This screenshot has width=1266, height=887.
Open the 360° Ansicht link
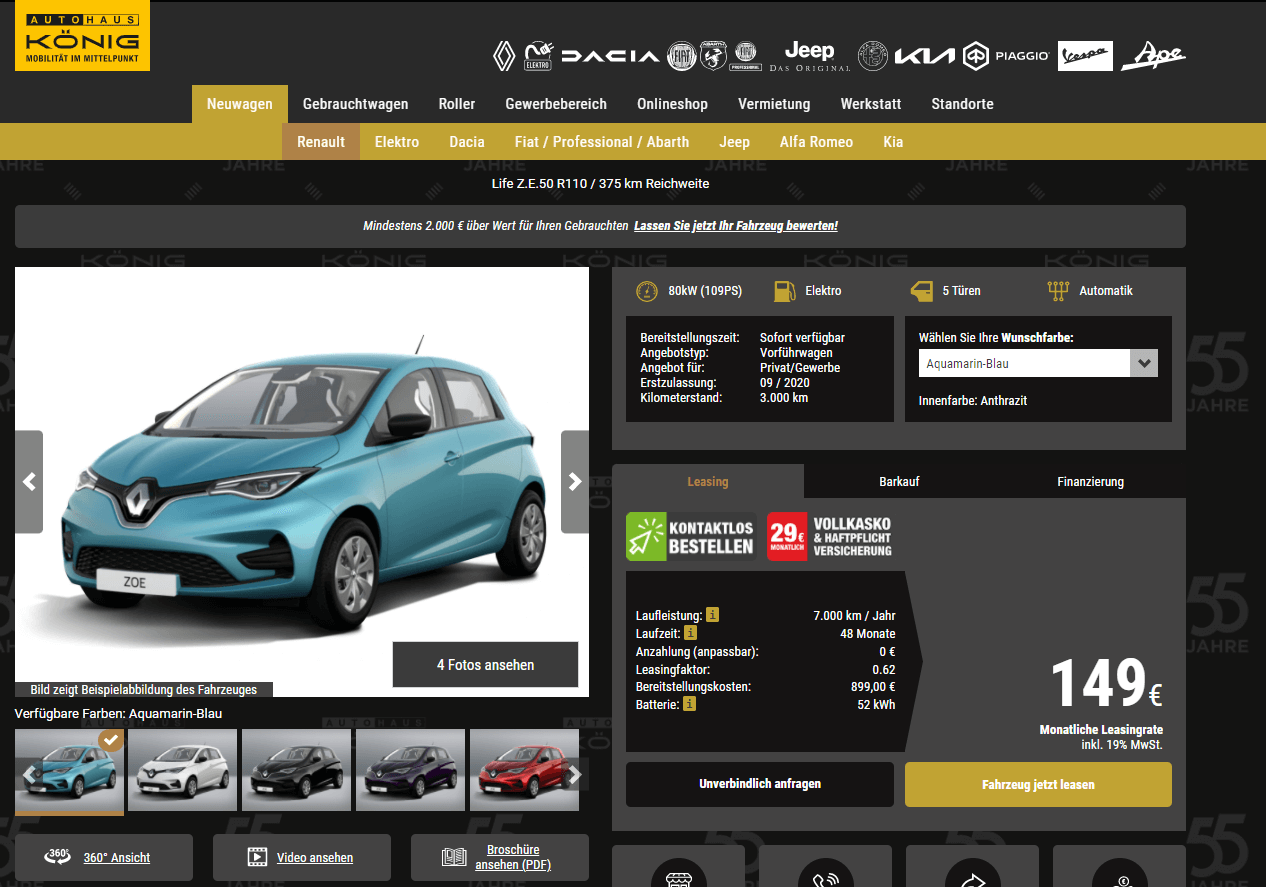117,857
